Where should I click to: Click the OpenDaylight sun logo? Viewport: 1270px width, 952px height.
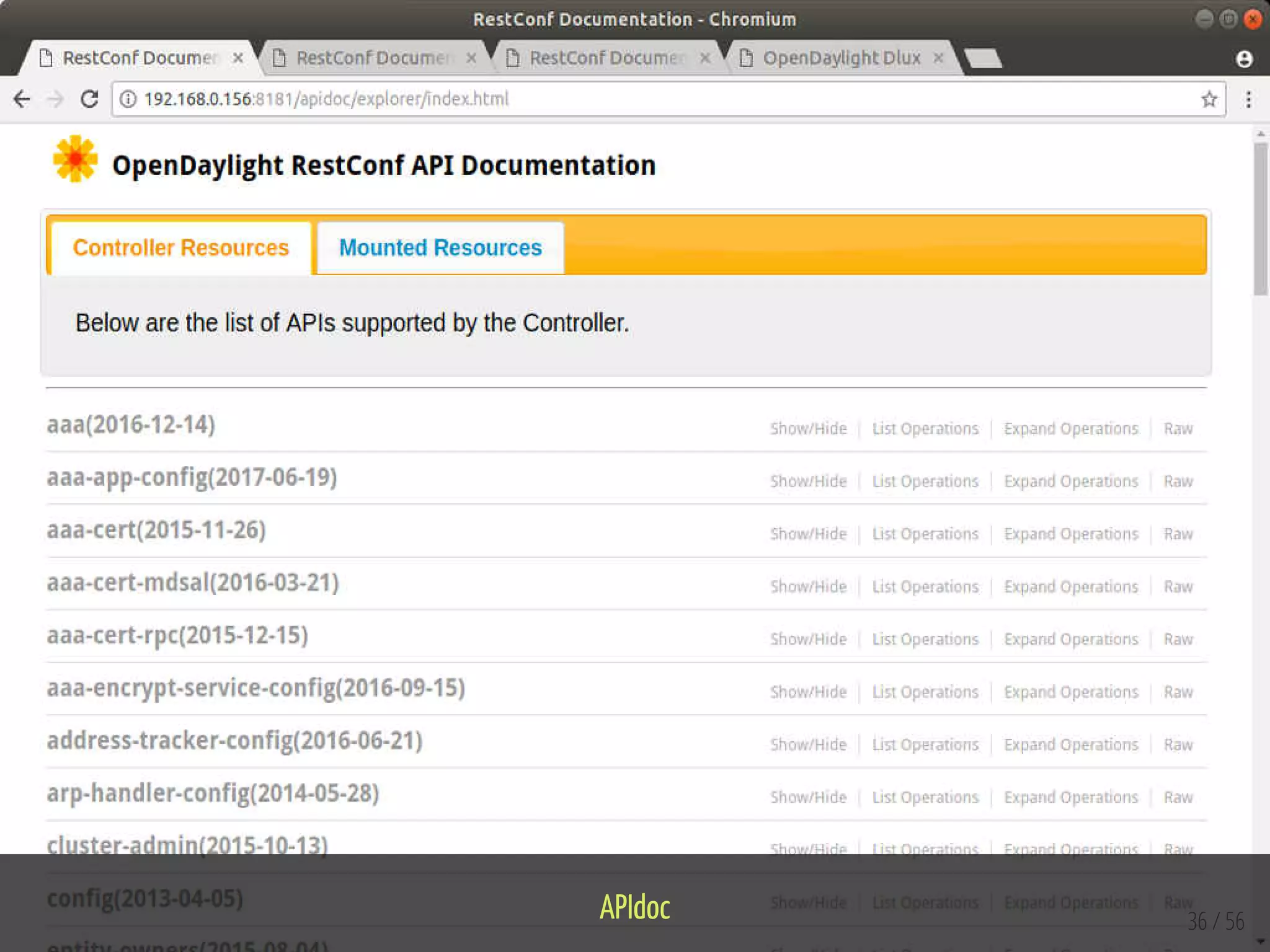coord(75,159)
